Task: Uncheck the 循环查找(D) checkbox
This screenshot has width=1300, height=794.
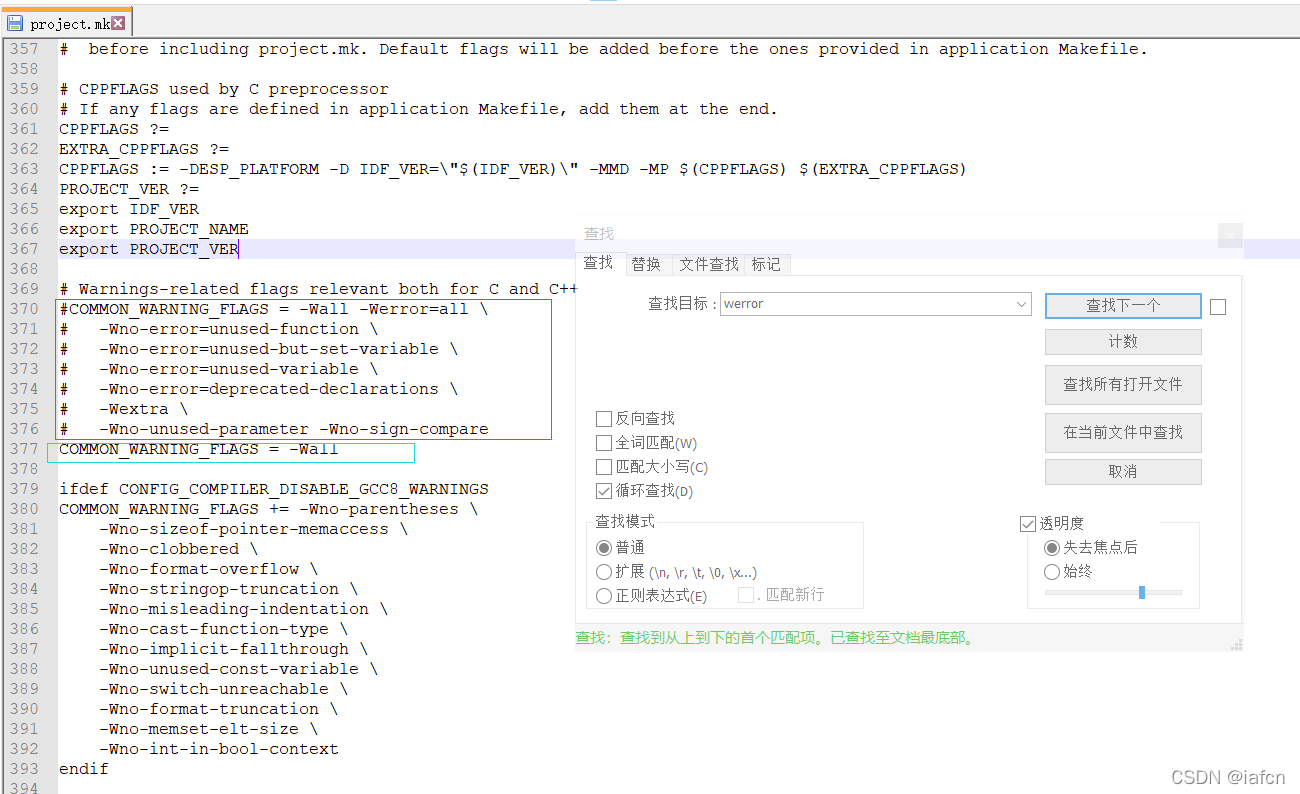Action: (603, 491)
